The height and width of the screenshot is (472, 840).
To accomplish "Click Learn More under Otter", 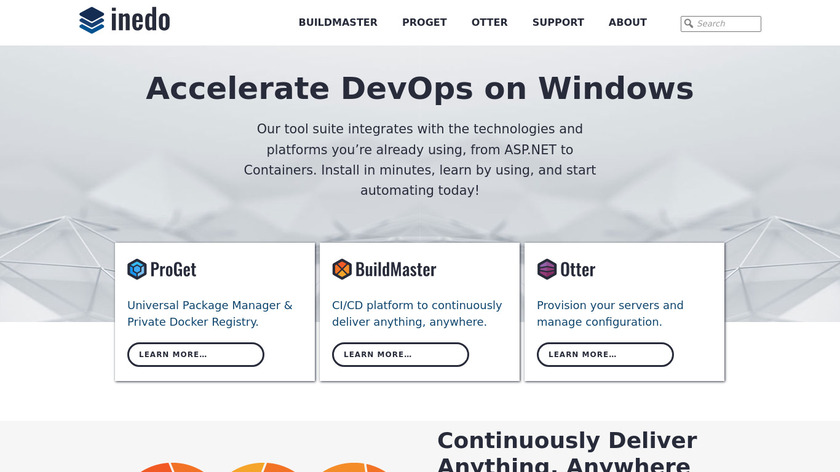I will point(605,355).
